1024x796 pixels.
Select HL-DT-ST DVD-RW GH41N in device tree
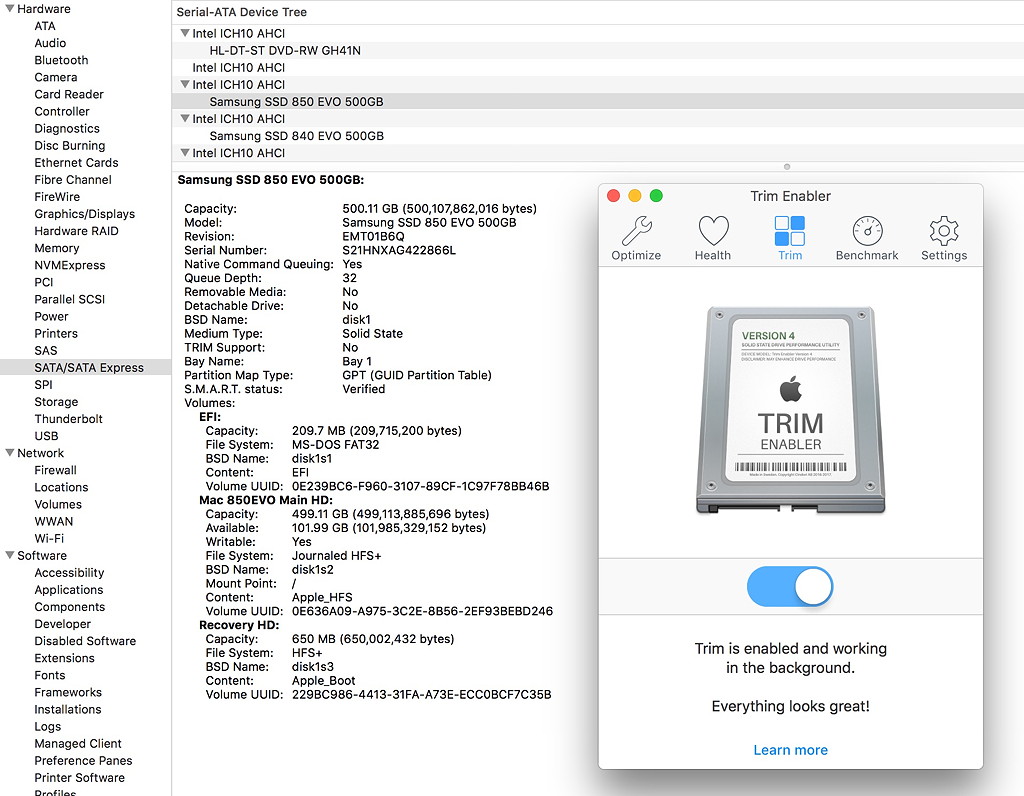click(285, 50)
